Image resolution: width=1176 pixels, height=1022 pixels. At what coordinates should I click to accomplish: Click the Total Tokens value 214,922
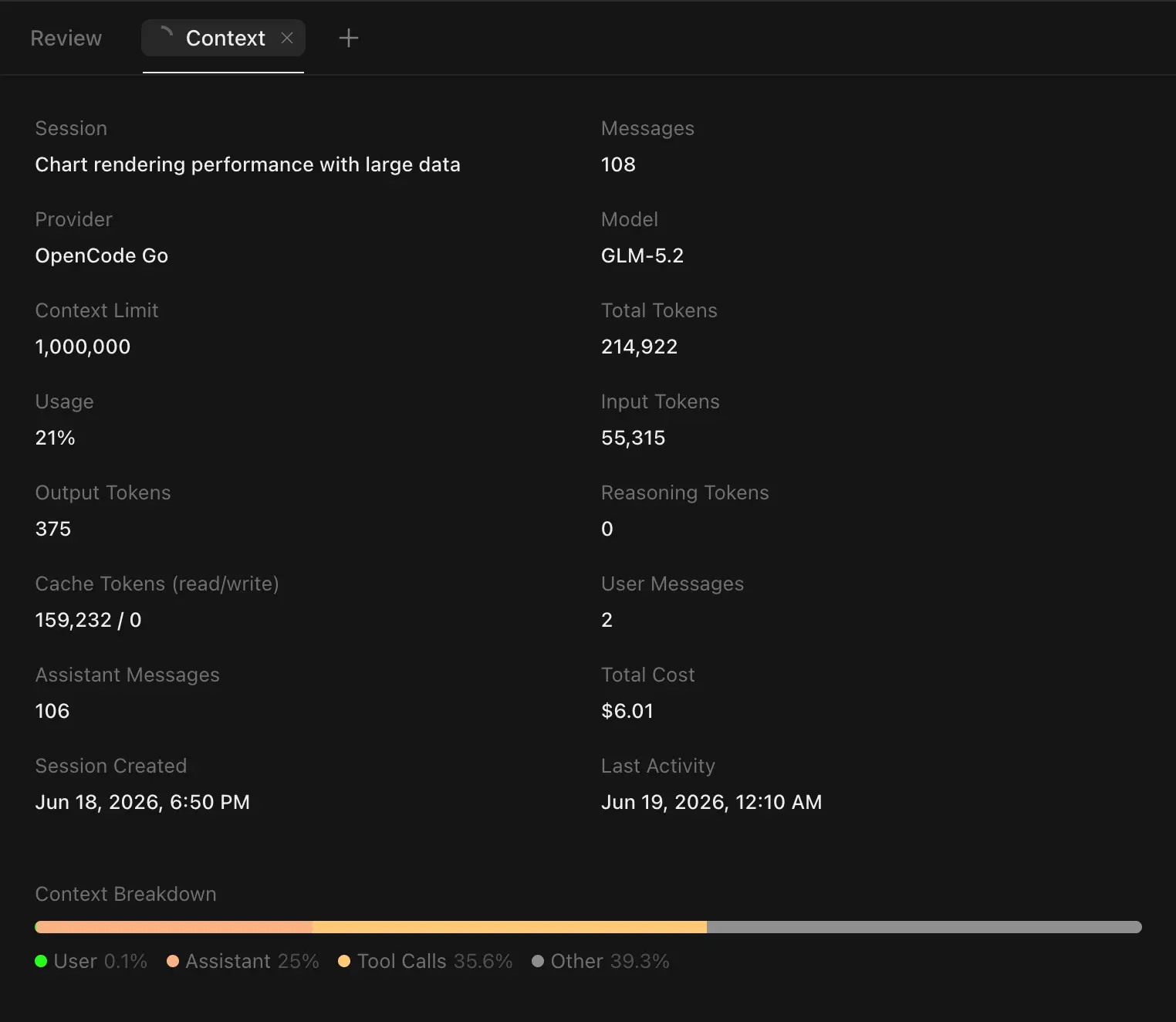[x=640, y=347]
